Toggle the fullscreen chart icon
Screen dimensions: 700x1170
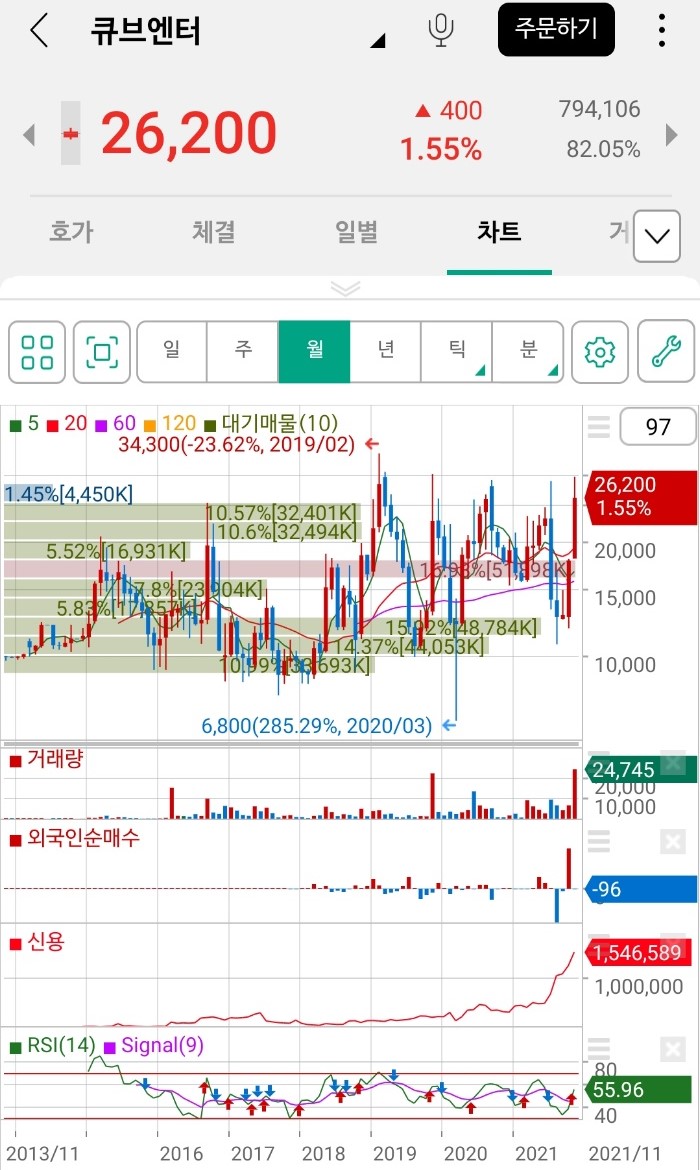tap(102, 352)
